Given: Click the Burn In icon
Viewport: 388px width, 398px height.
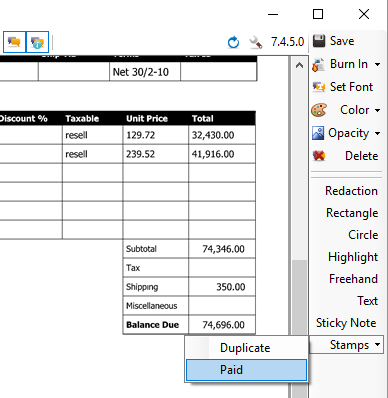Looking at the screenshot, I should (319, 64).
